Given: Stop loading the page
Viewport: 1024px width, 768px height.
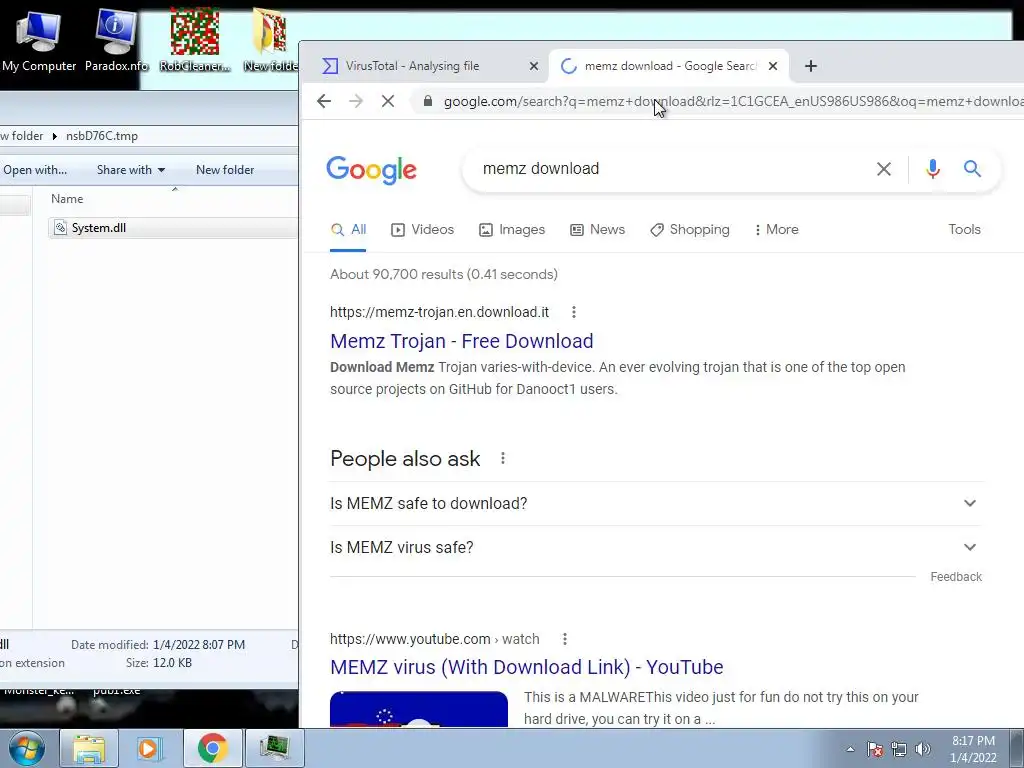Looking at the screenshot, I should click(x=388, y=101).
